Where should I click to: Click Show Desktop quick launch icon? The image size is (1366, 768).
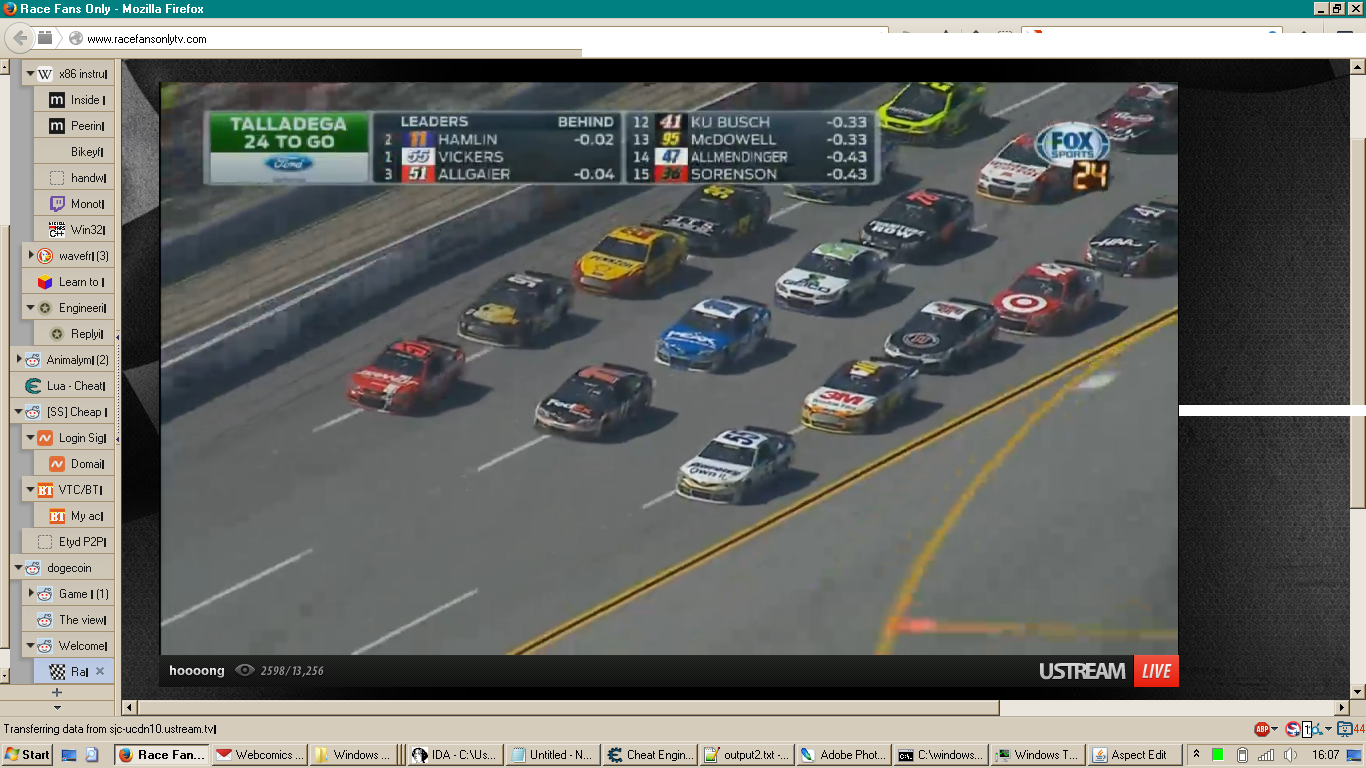[x=70, y=755]
